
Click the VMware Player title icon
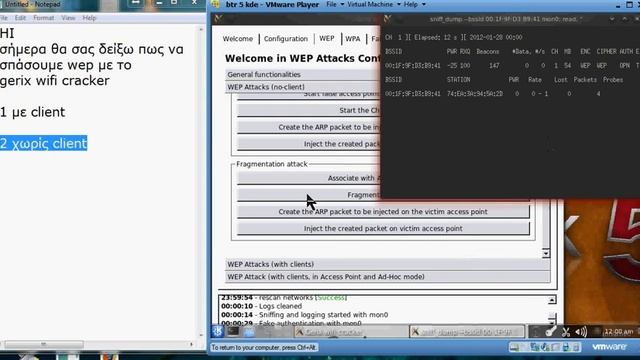tap(216, 4)
